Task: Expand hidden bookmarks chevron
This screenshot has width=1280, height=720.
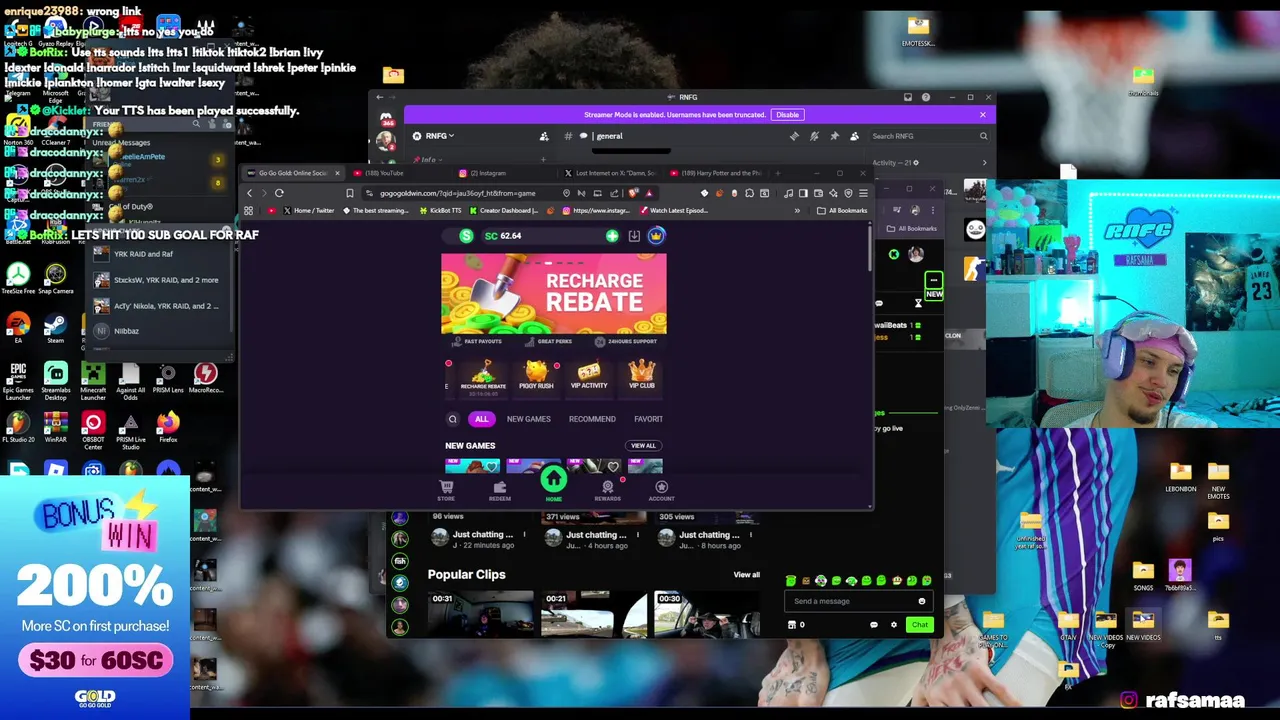Action: 797,211
